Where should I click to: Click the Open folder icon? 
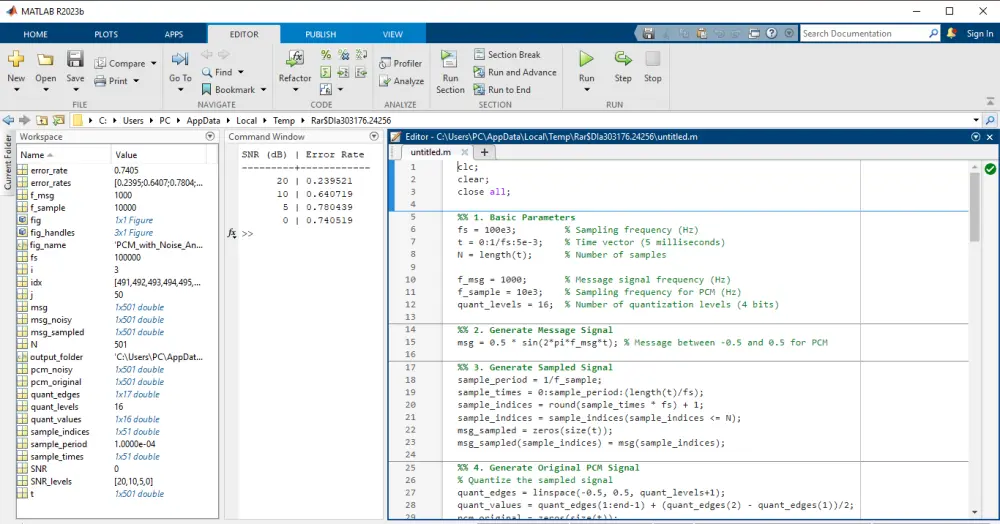pyautogui.click(x=45, y=59)
